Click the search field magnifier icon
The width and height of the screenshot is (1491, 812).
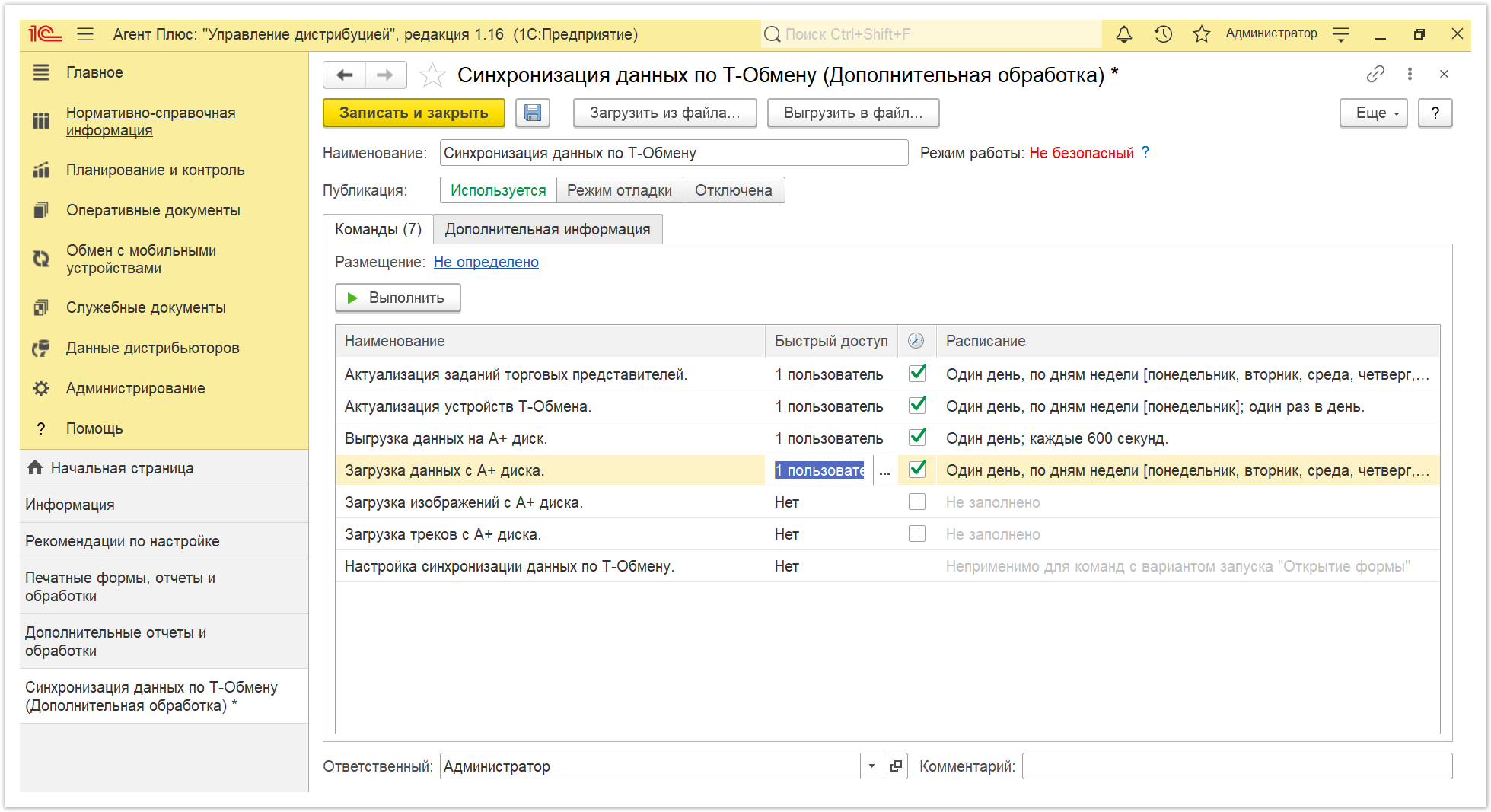773,34
